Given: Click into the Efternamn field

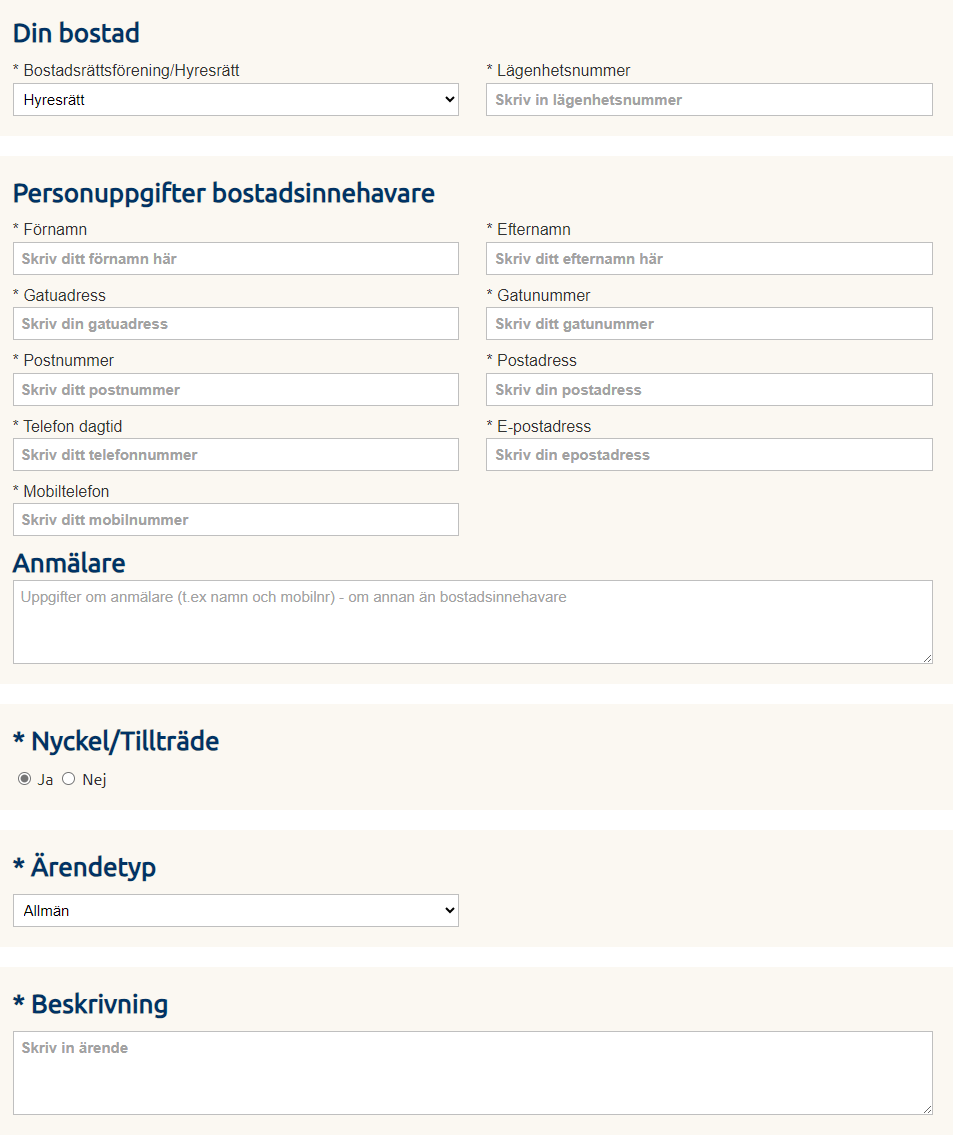Looking at the screenshot, I should coord(709,258).
